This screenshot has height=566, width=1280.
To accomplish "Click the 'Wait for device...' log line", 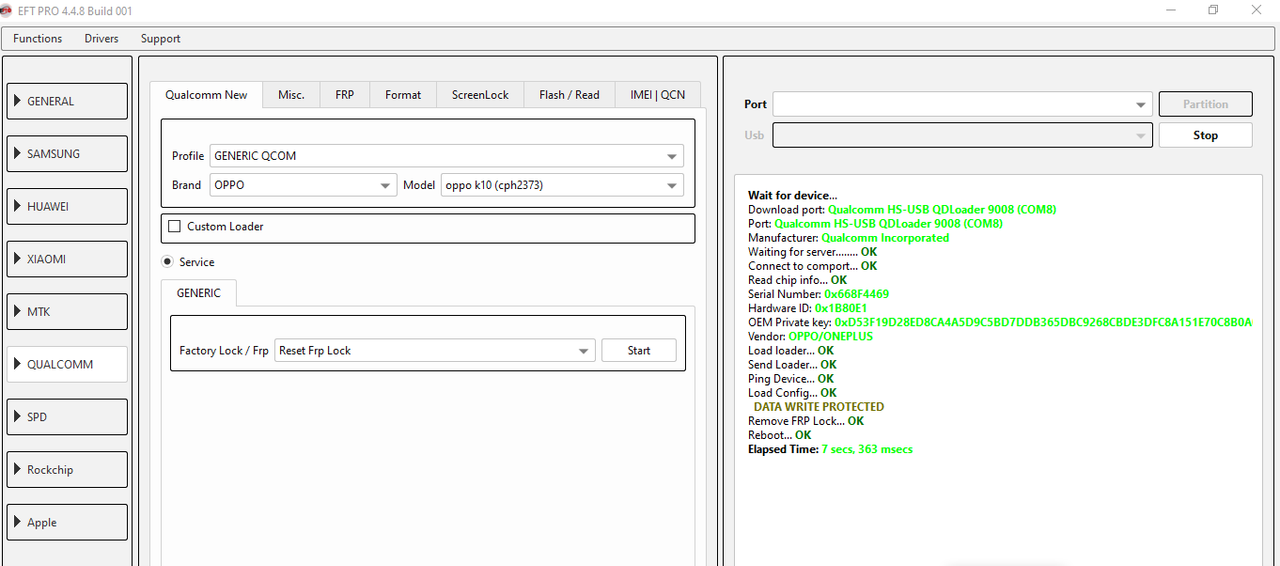I will click(x=793, y=196).
